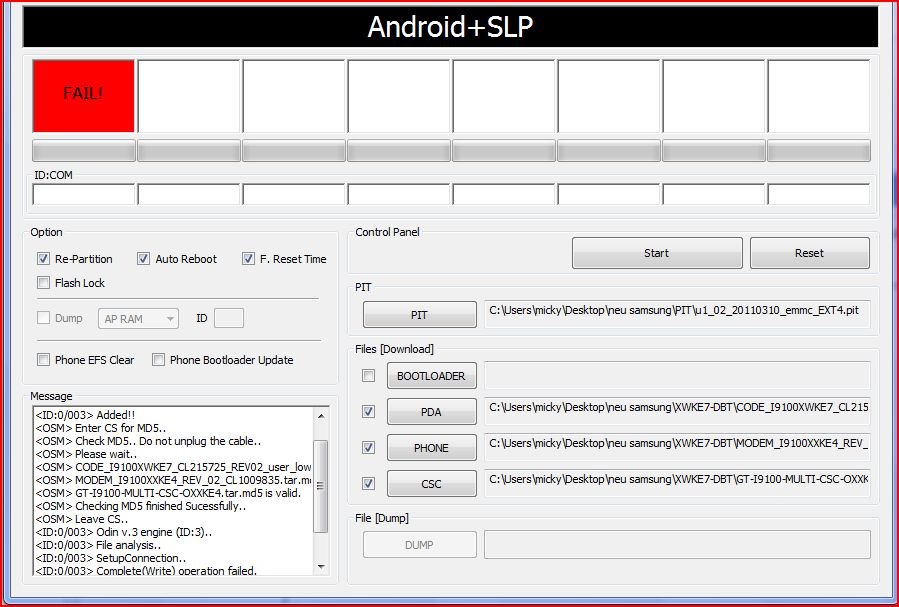Click the PHONE file button
This screenshot has width=899, height=607.
point(431,448)
